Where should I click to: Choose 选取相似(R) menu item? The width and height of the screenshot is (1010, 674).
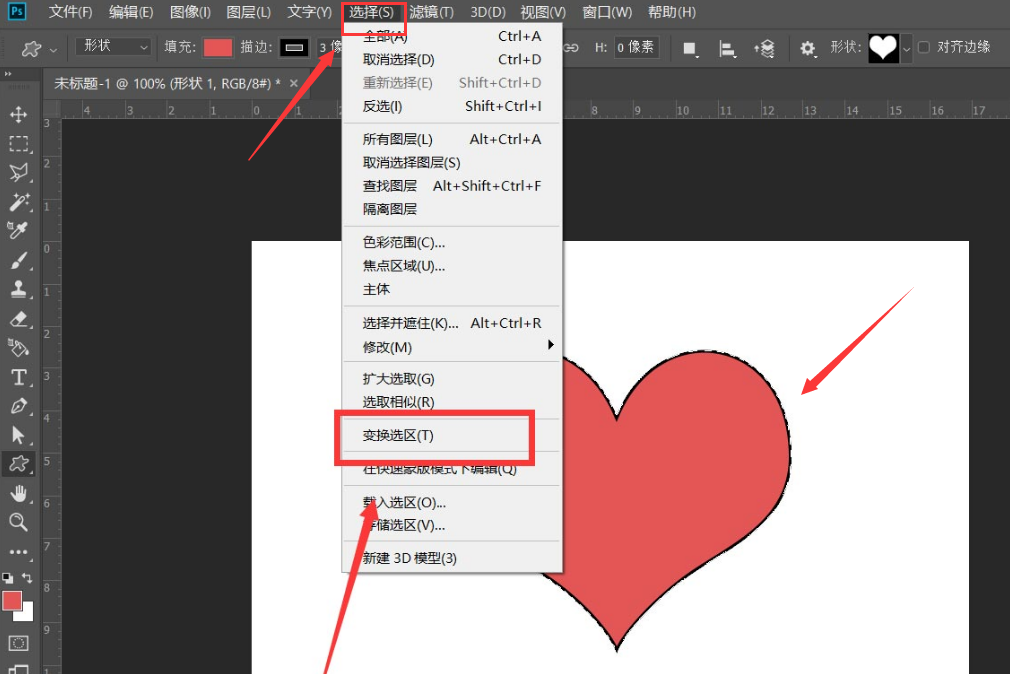point(452,402)
